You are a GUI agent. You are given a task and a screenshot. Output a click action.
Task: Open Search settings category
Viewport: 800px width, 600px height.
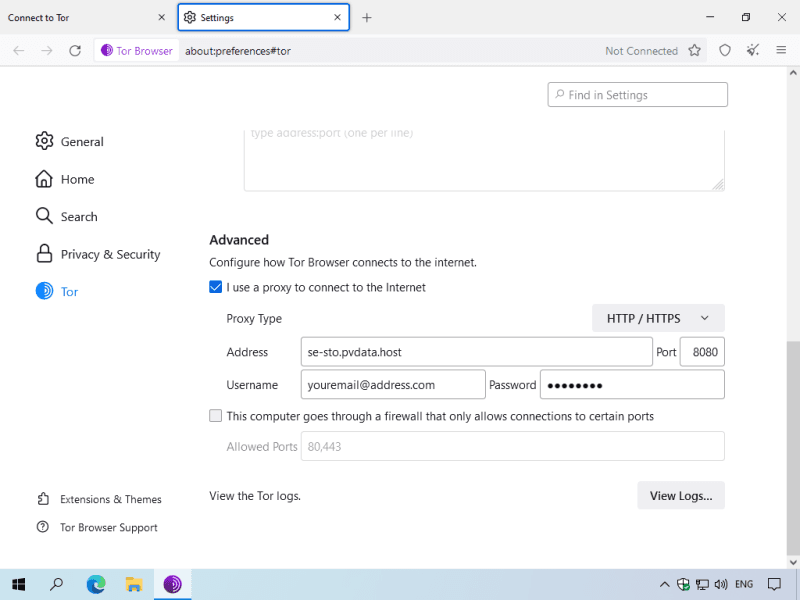coord(66,216)
